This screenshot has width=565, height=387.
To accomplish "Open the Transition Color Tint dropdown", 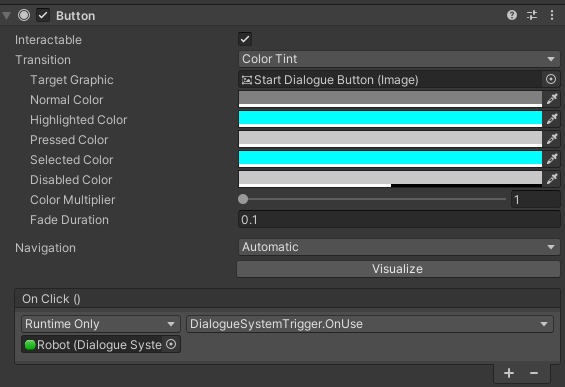I will point(399,59).
